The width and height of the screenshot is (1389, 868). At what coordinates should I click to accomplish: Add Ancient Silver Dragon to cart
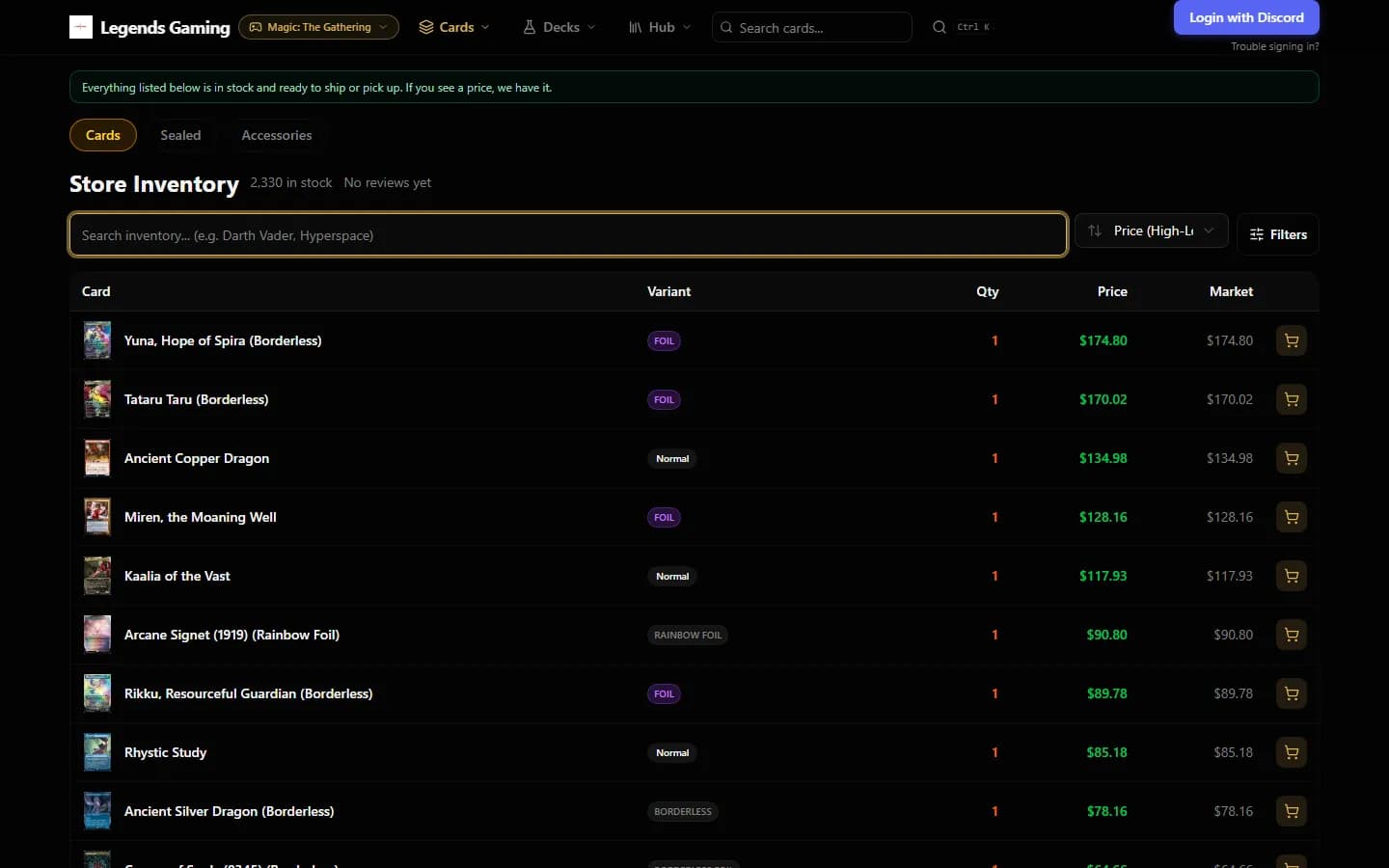coord(1292,811)
